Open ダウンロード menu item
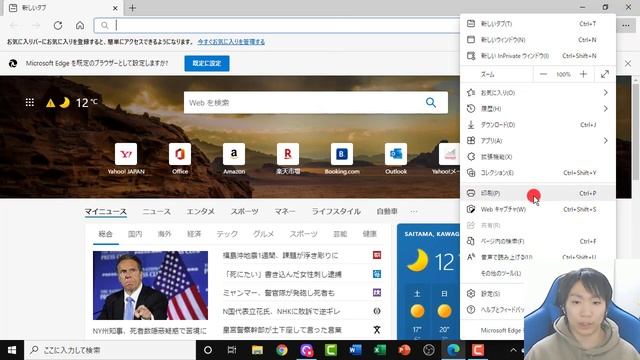This screenshot has width=640, height=360. tap(538, 124)
